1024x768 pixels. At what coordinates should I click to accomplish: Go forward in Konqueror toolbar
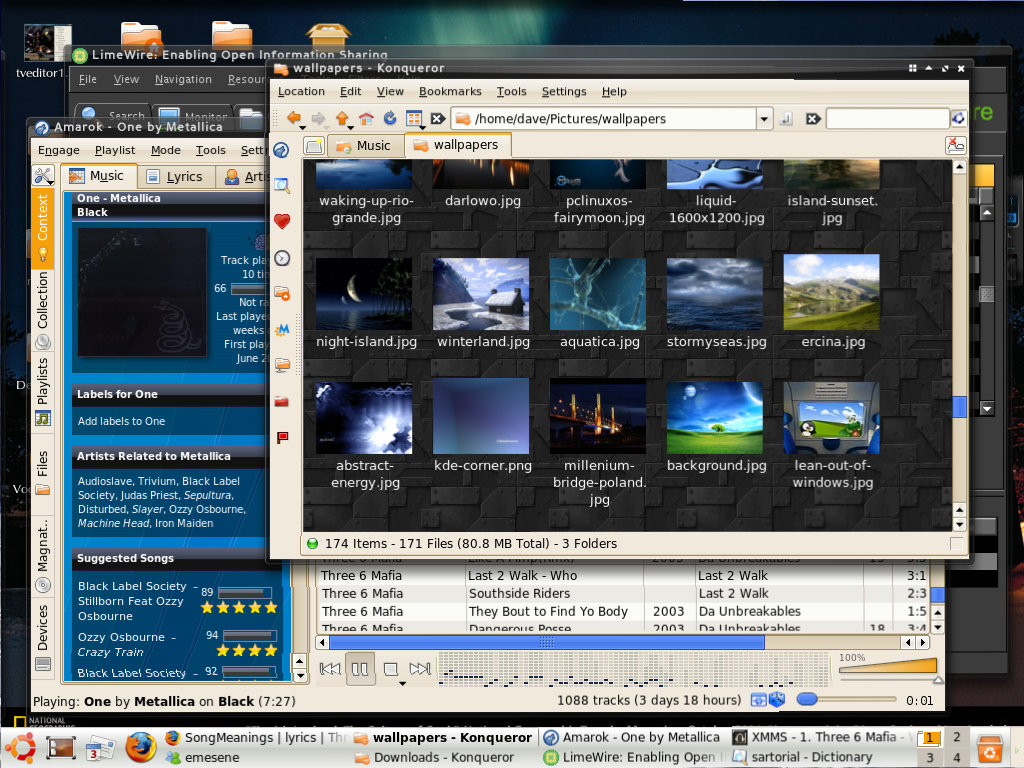tap(318, 118)
